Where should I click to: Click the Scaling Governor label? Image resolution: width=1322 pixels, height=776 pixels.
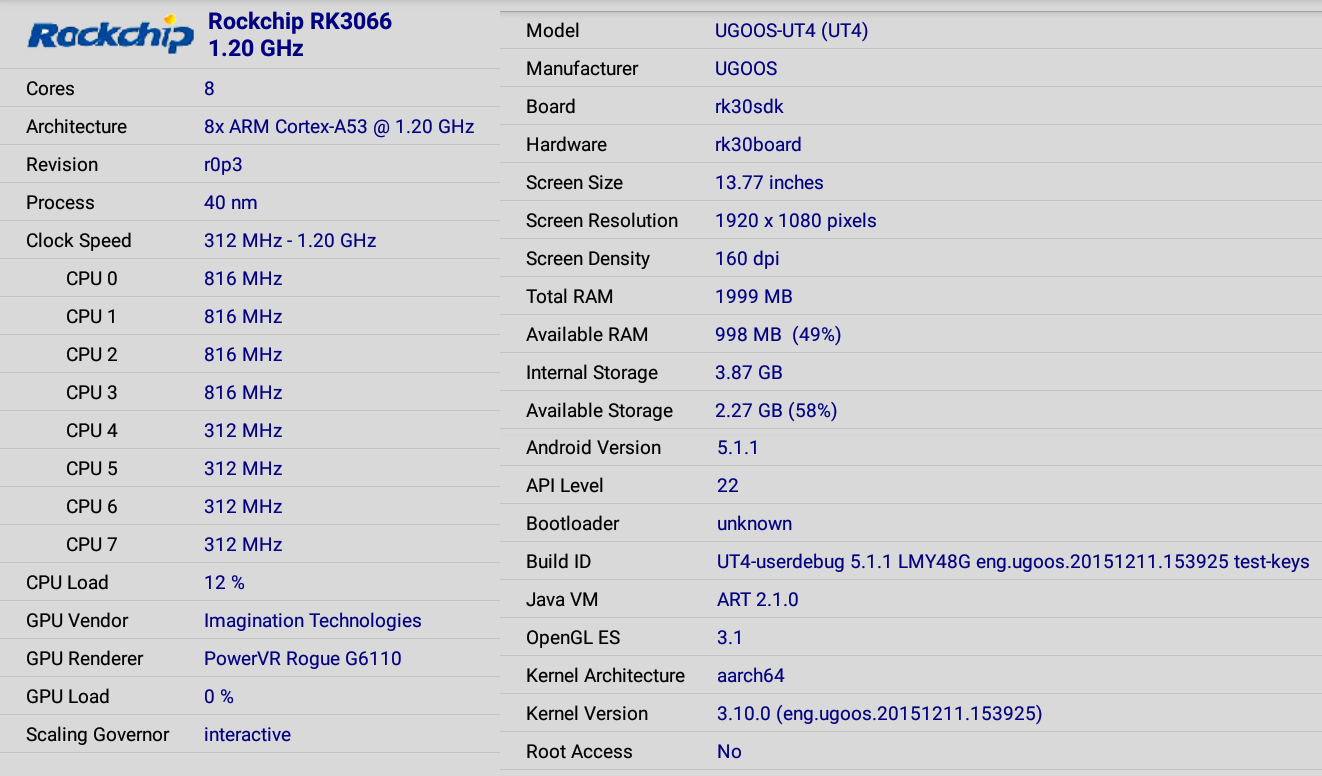[x=98, y=734]
